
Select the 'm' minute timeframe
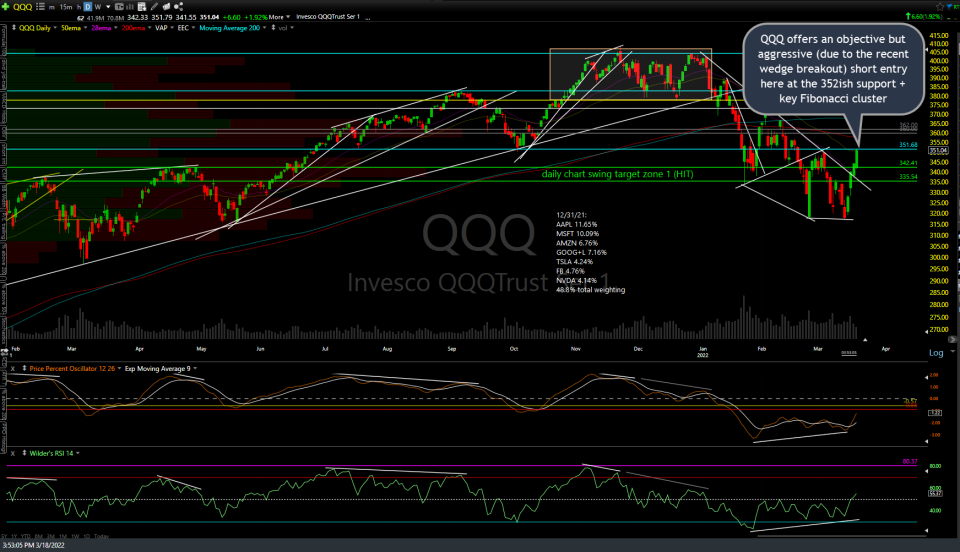point(51,7)
